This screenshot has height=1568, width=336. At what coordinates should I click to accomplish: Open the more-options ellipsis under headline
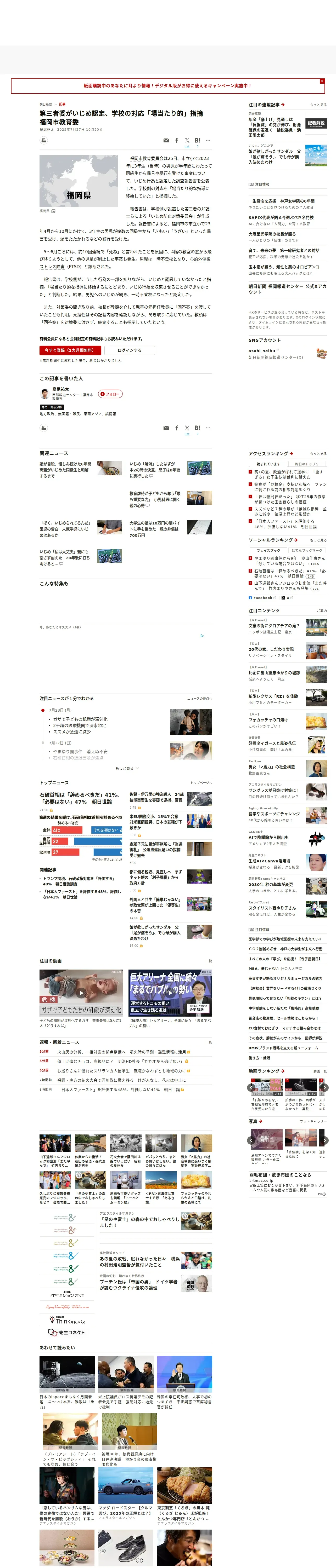click(x=208, y=140)
